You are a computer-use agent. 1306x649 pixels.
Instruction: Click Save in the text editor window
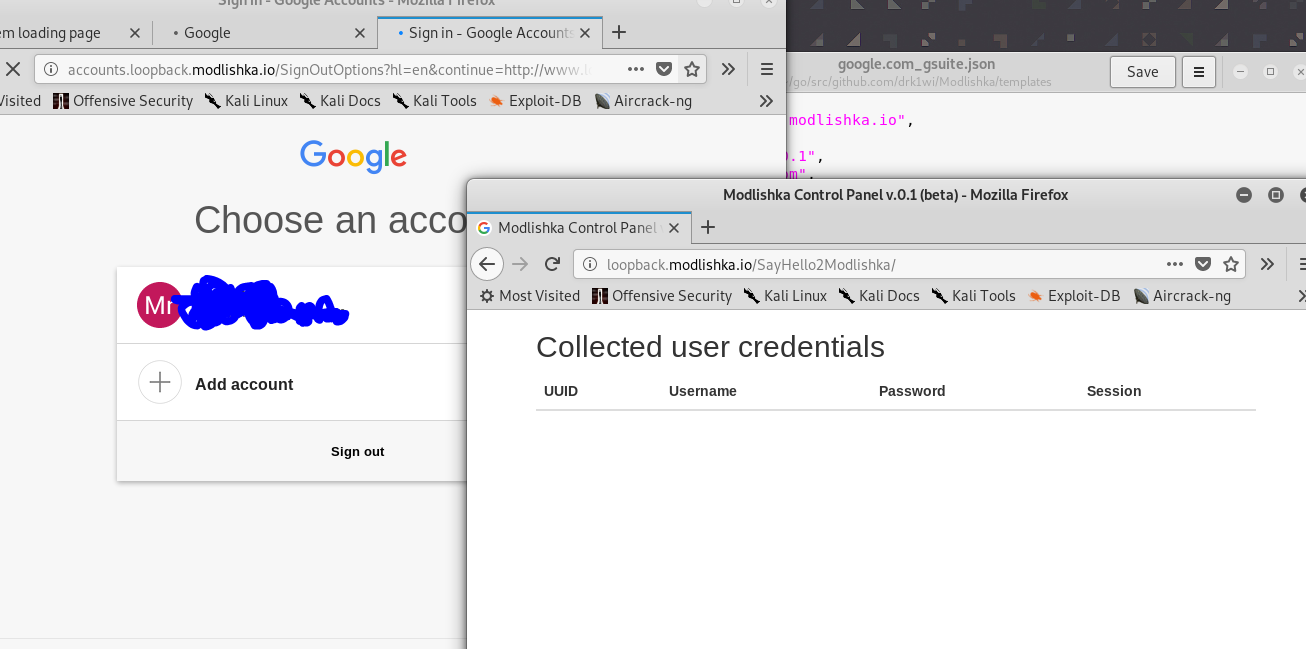[1142, 72]
